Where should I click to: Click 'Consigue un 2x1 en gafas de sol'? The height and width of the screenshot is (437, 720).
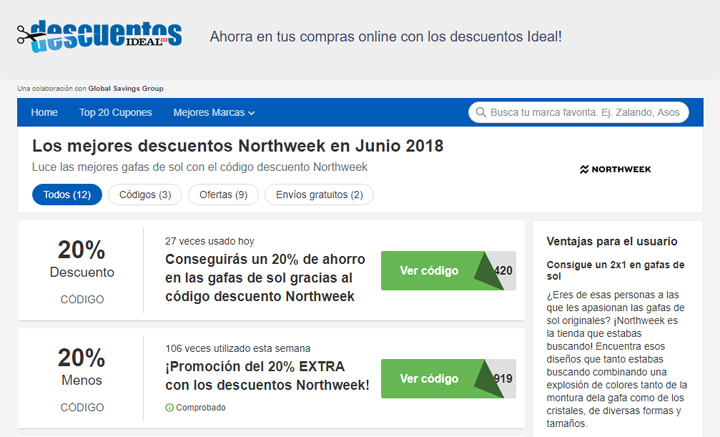tap(615, 270)
